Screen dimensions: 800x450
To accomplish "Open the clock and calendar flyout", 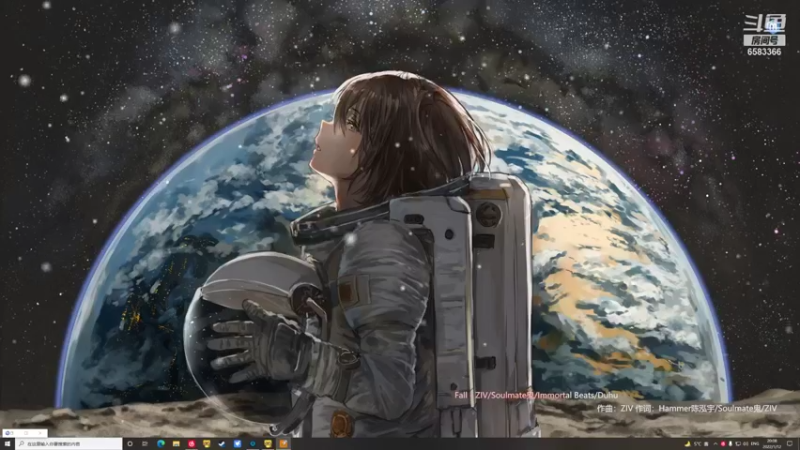I will point(772,444).
